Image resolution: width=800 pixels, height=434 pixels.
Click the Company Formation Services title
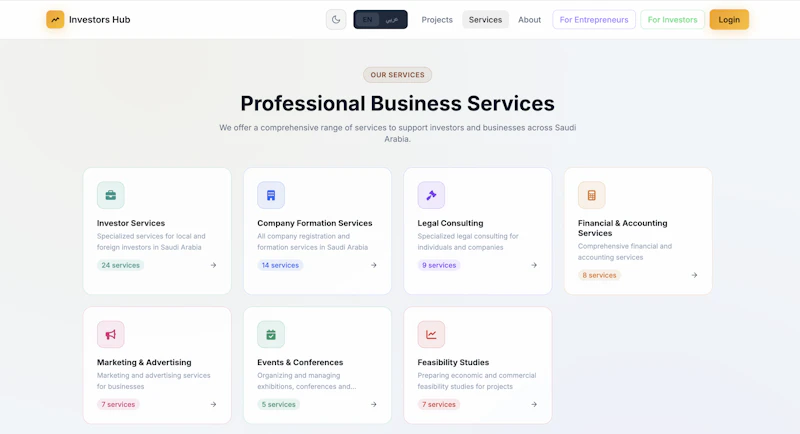315,223
